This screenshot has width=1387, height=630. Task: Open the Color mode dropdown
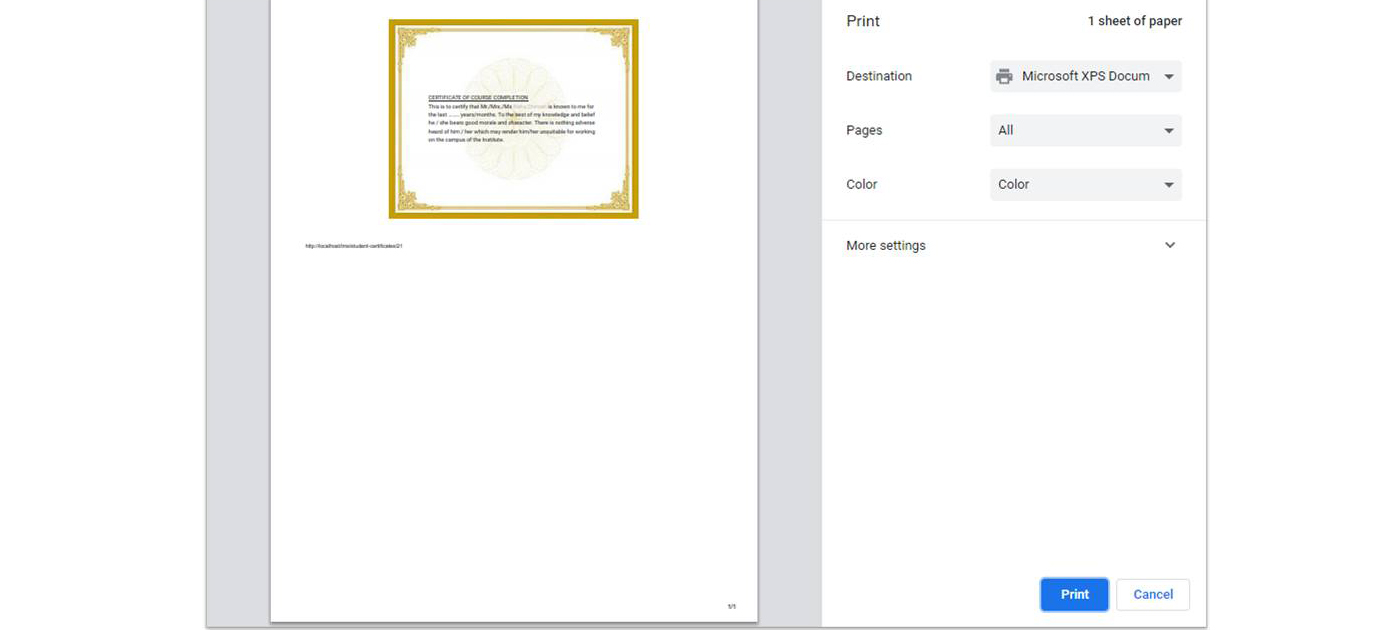(1086, 184)
